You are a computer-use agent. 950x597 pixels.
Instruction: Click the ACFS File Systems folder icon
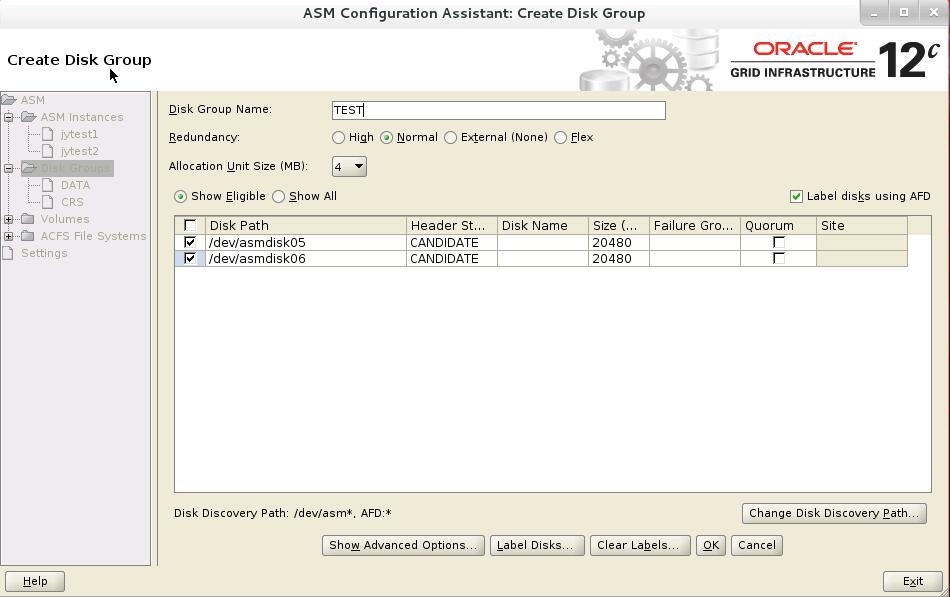point(28,236)
